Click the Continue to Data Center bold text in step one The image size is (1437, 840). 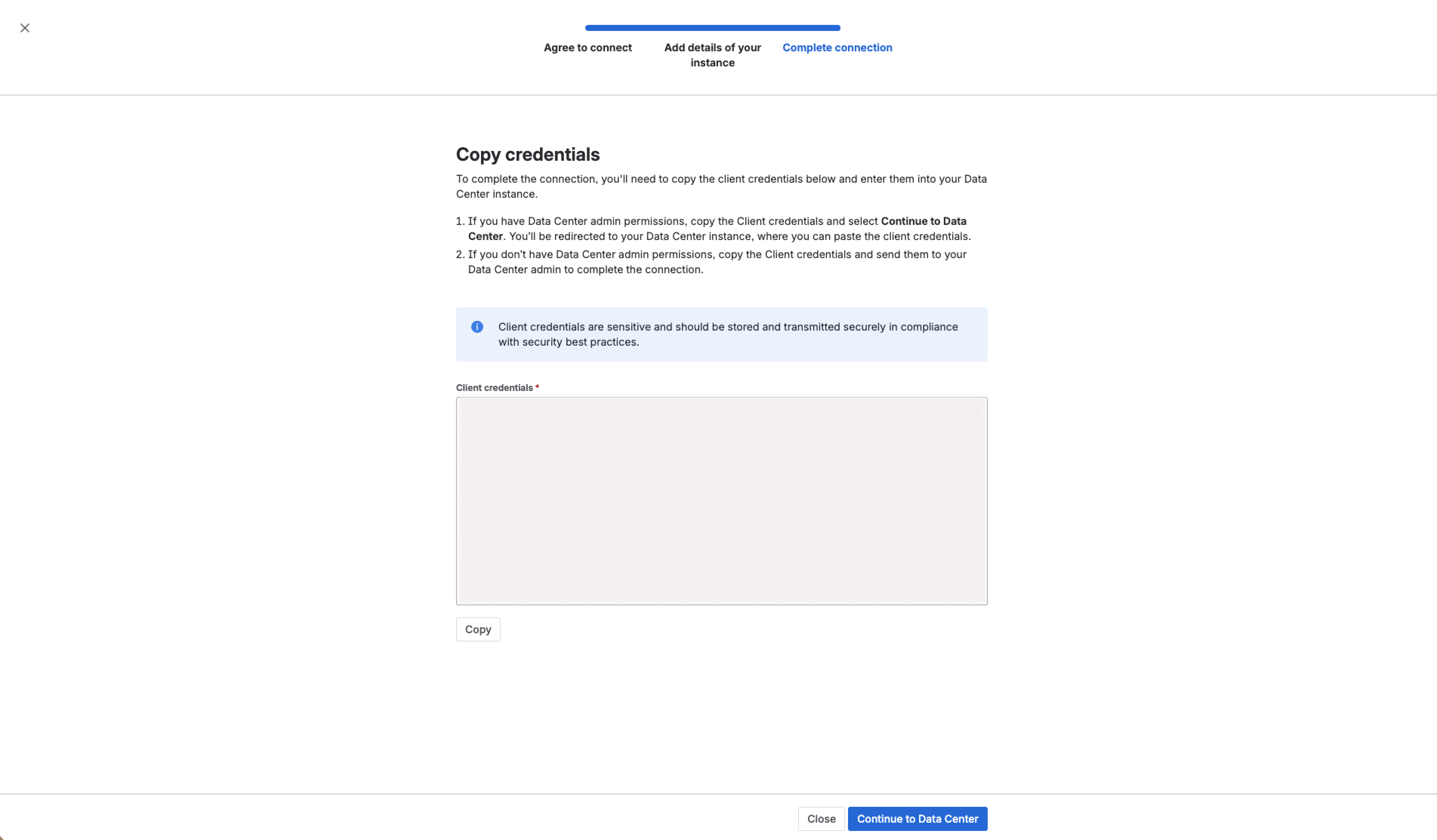pyautogui.click(x=923, y=221)
